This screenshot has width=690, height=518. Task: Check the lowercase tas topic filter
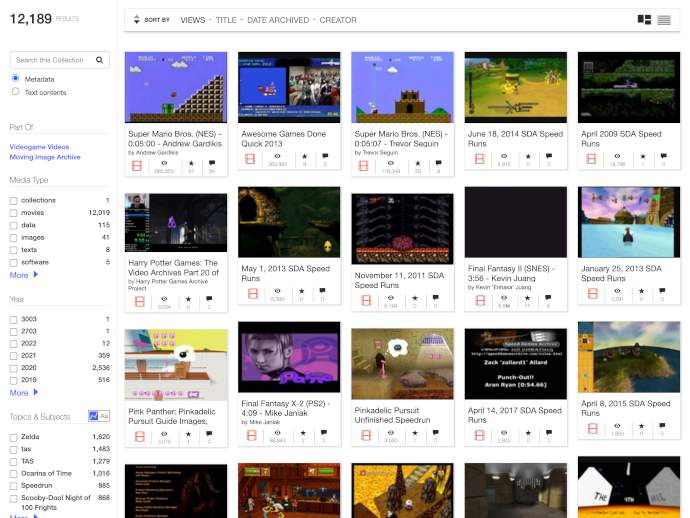tap(14, 450)
